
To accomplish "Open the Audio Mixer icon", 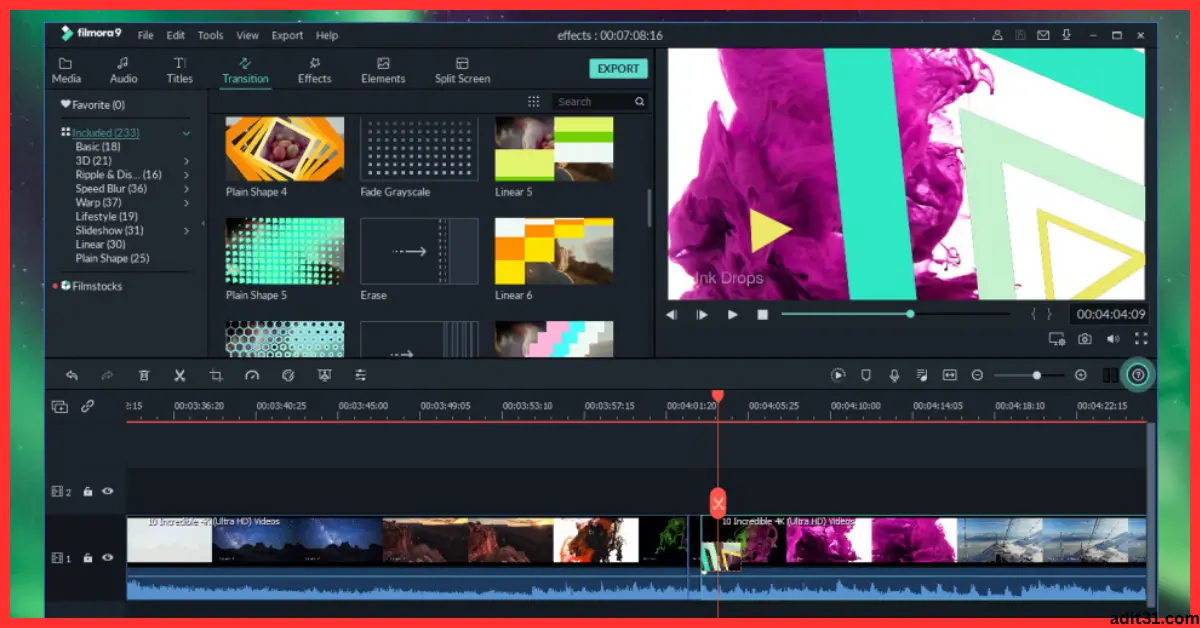I will pos(922,375).
